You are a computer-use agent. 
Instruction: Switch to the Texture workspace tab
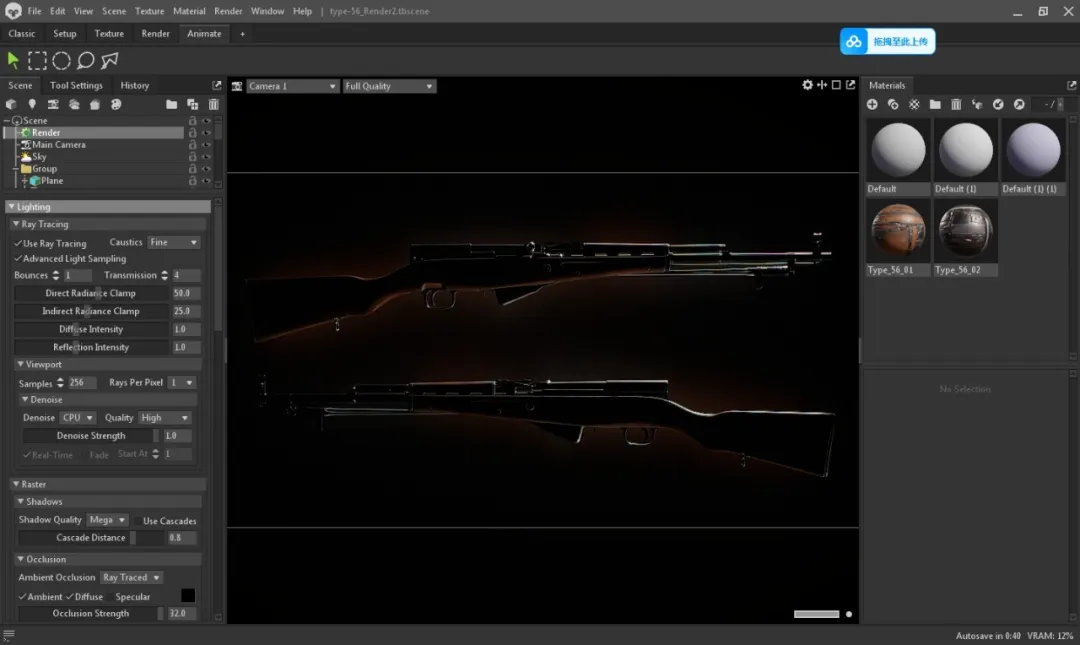(109, 33)
